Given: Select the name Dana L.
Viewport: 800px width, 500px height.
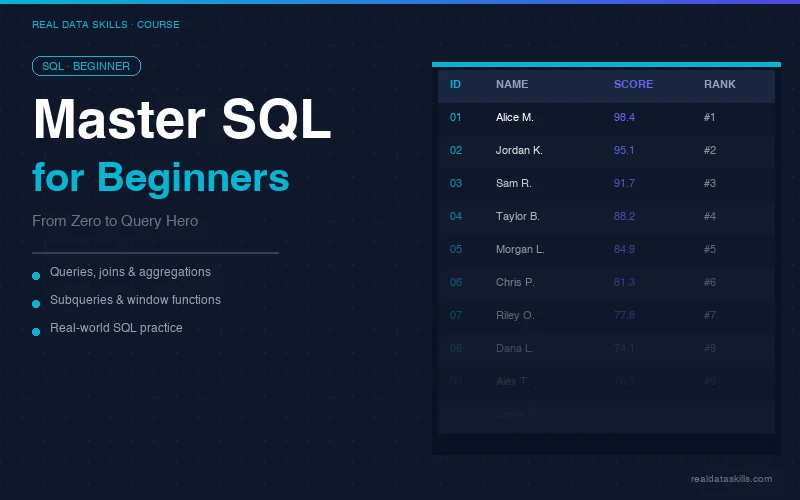Looking at the screenshot, I should (x=515, y=348).
